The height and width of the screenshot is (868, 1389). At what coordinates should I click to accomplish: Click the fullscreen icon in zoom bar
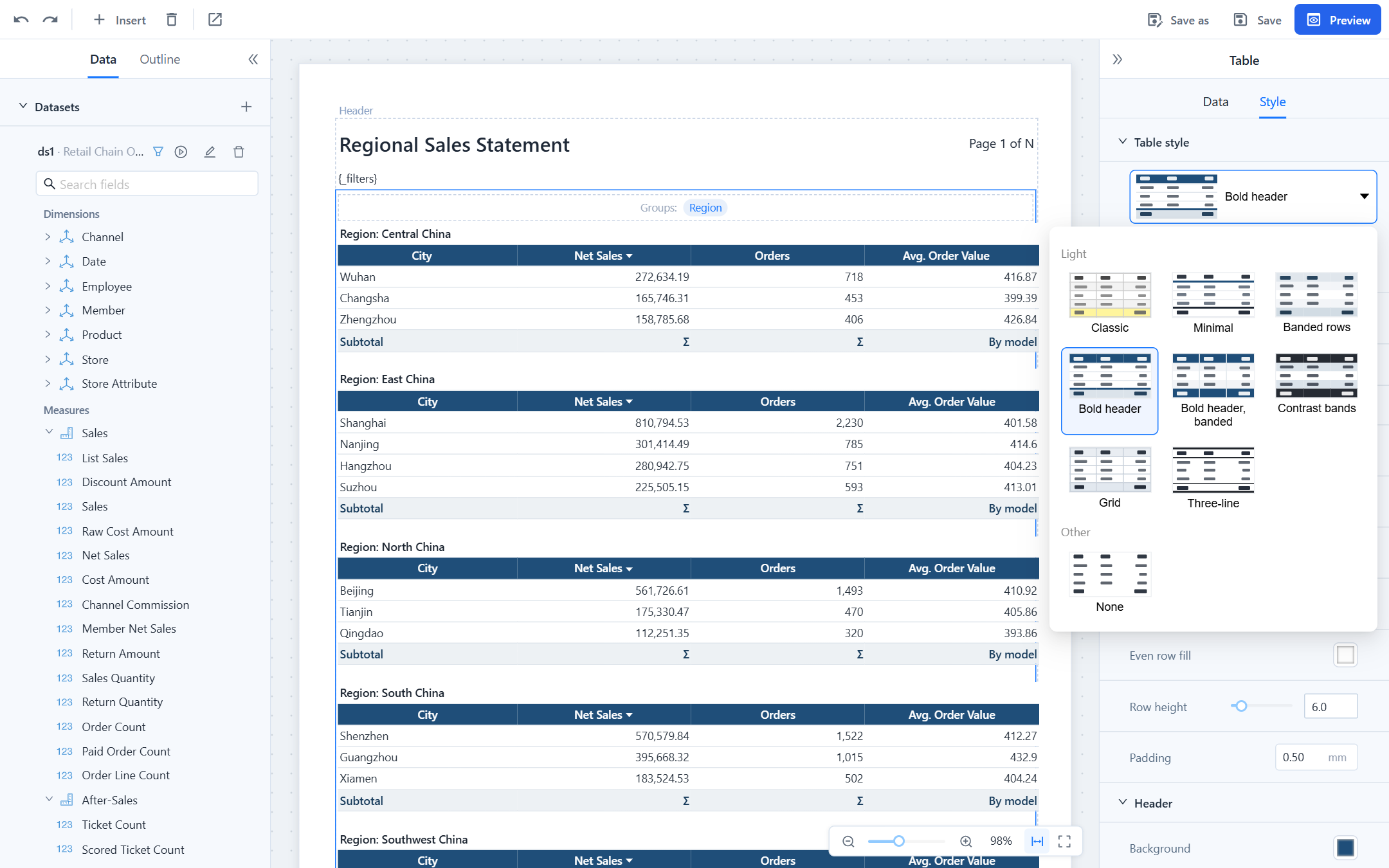[x=1064, y=841]
